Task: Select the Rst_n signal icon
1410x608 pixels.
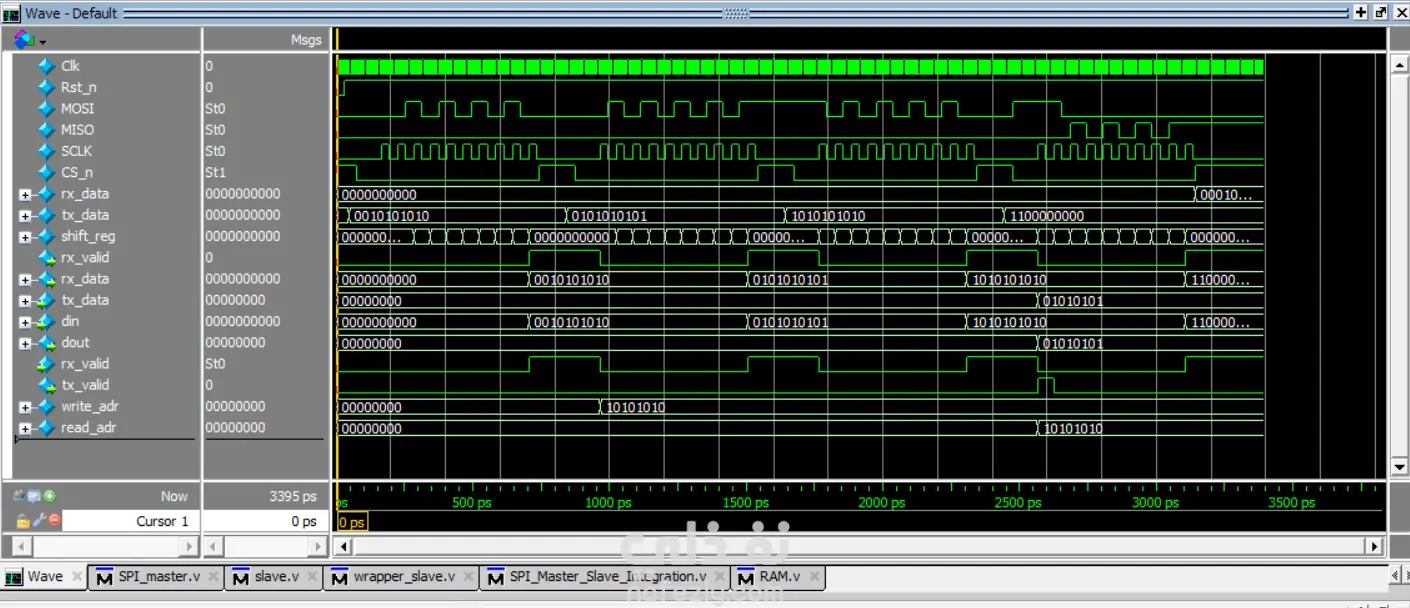Action: point(46,87)
